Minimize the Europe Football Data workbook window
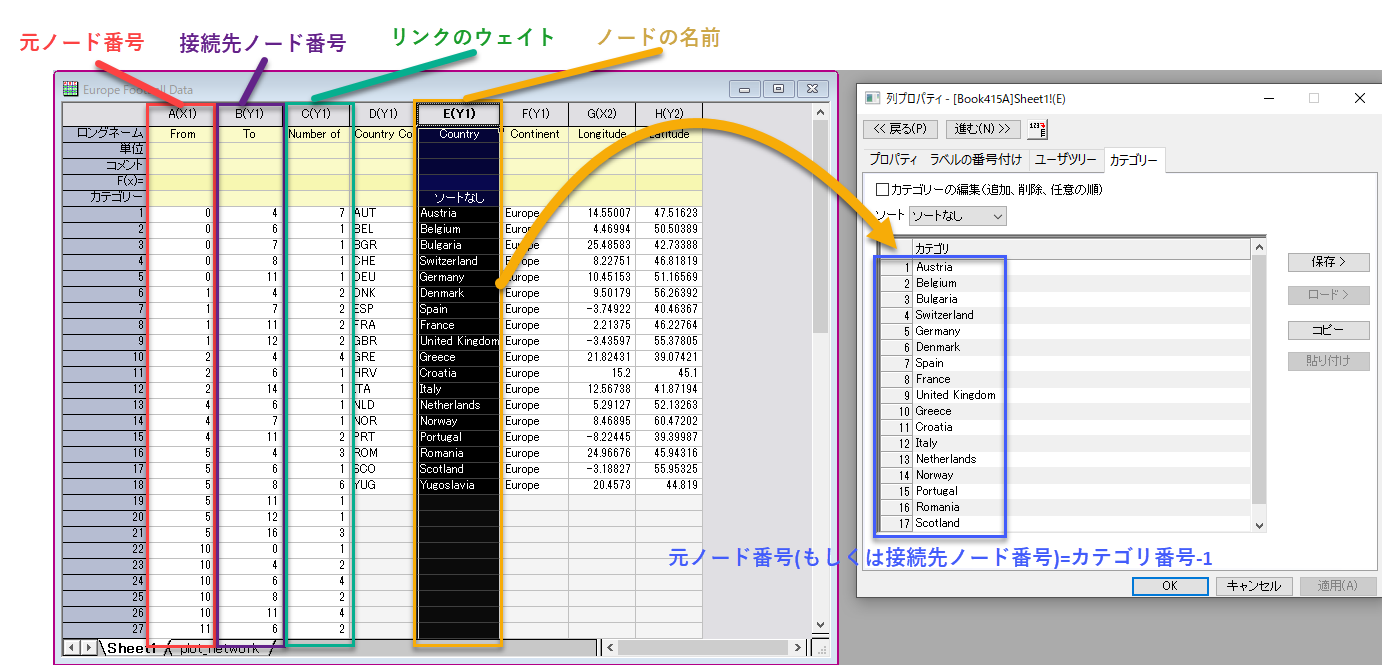 coord(745,89)
